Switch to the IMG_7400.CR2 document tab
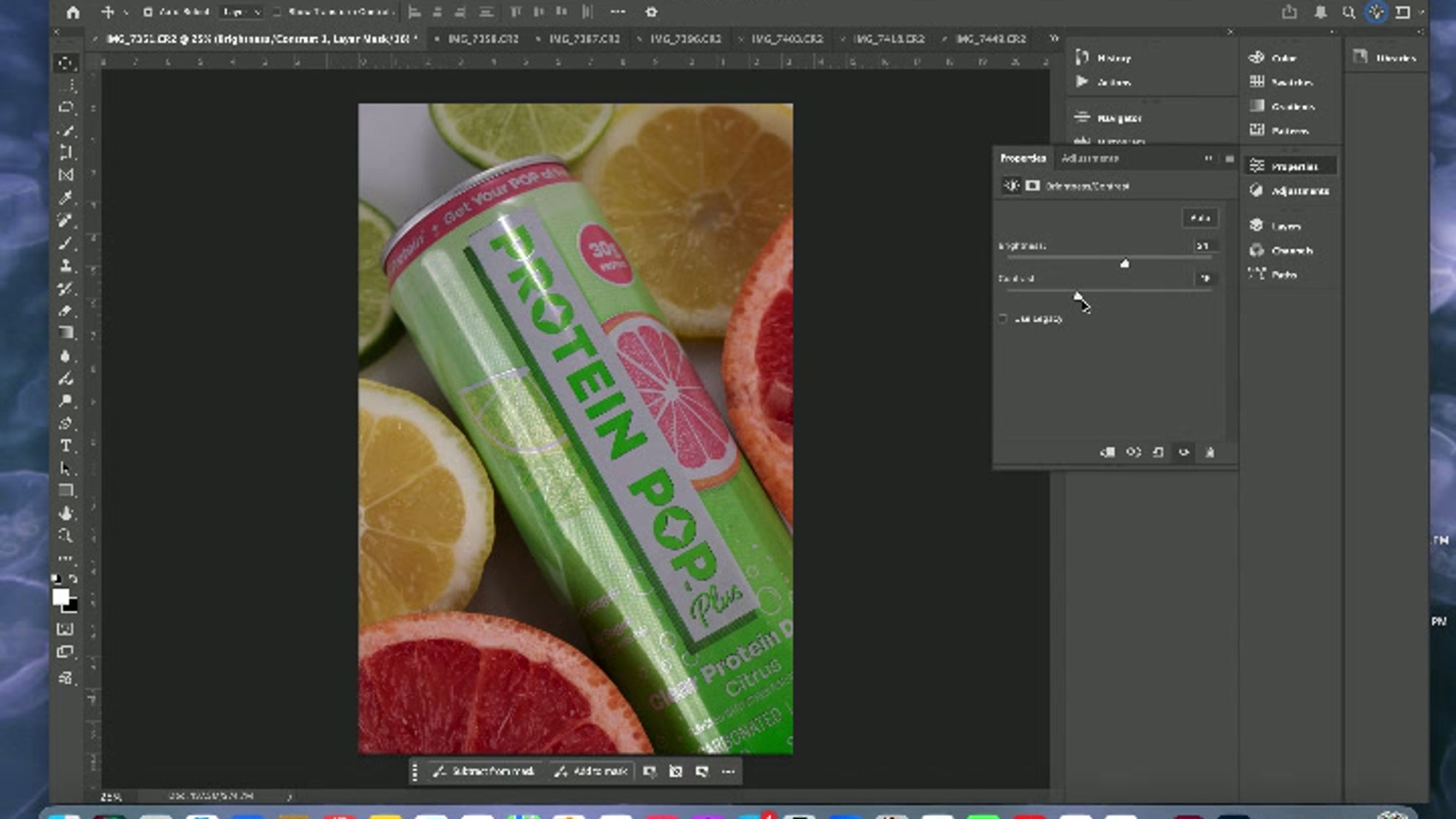Image resolution: width=1456 pixels, height=819 pixels. 787,38
